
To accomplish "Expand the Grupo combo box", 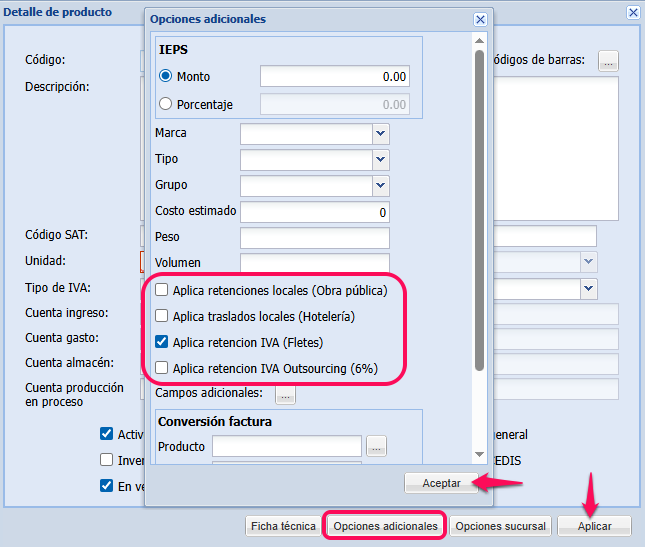I will (x=380, y=185).
